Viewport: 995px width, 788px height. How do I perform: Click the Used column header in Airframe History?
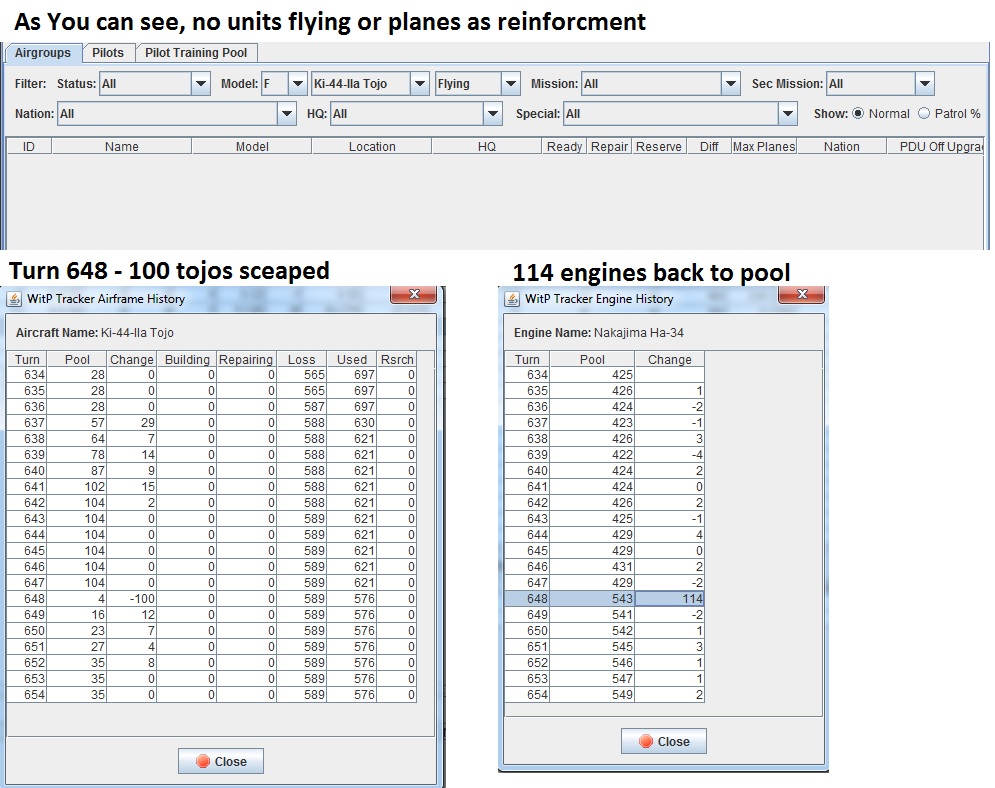(x=352, y=359)
